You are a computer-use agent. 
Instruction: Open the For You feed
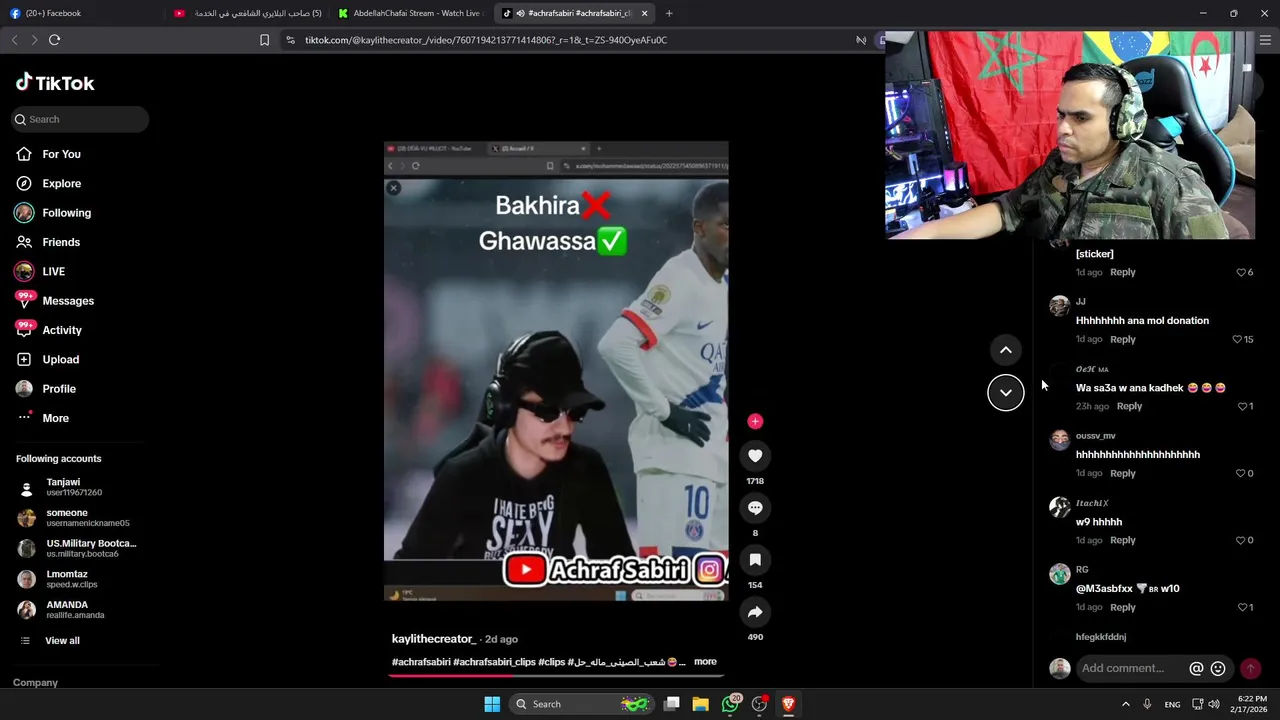point(61,154)
